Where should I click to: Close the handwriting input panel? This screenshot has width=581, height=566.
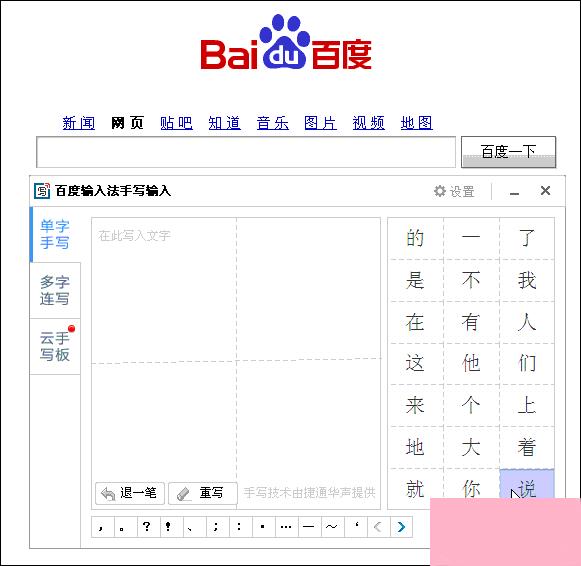tap(545, 191)
